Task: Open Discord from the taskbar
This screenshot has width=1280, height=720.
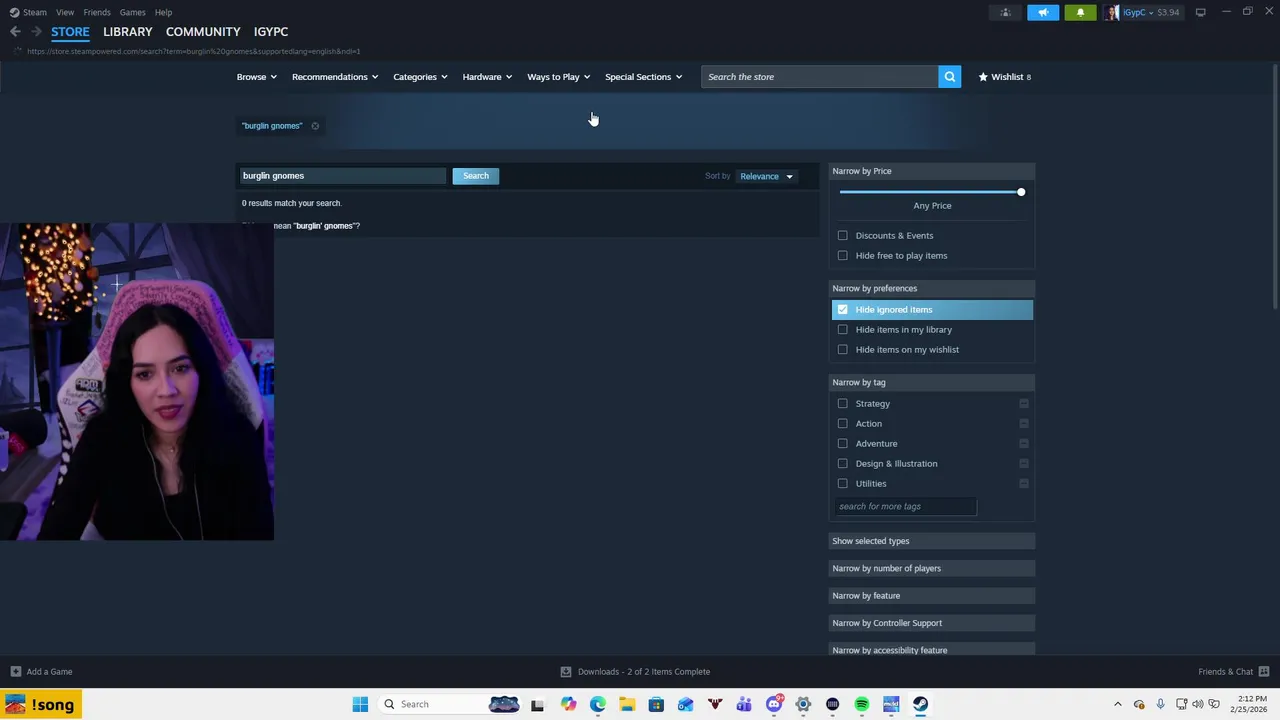Action: 773,704
